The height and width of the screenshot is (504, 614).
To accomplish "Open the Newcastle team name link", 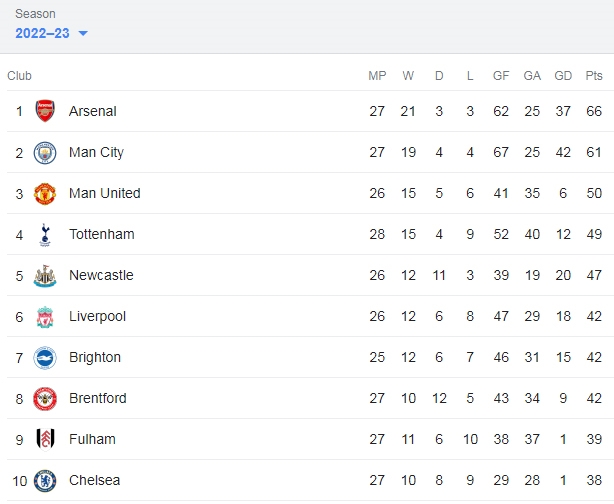I will [101, 275].
